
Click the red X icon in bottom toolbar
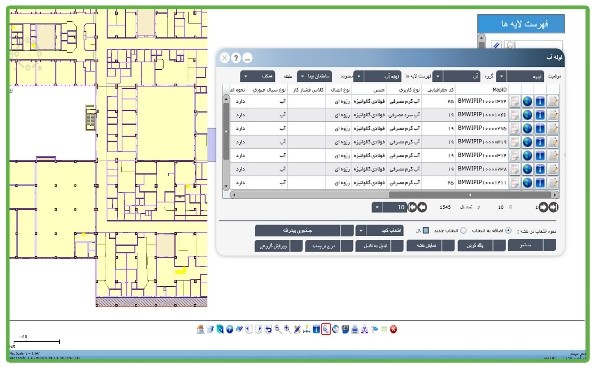pyautogui.click(x=393, y=329)
